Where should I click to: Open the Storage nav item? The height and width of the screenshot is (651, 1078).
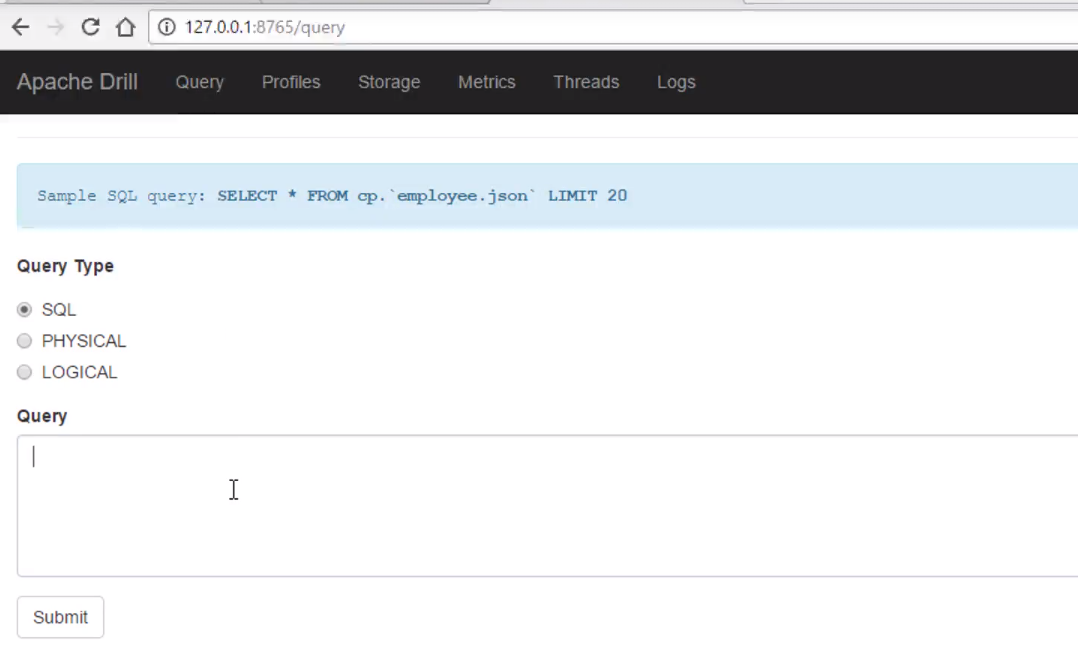point(389,82)
